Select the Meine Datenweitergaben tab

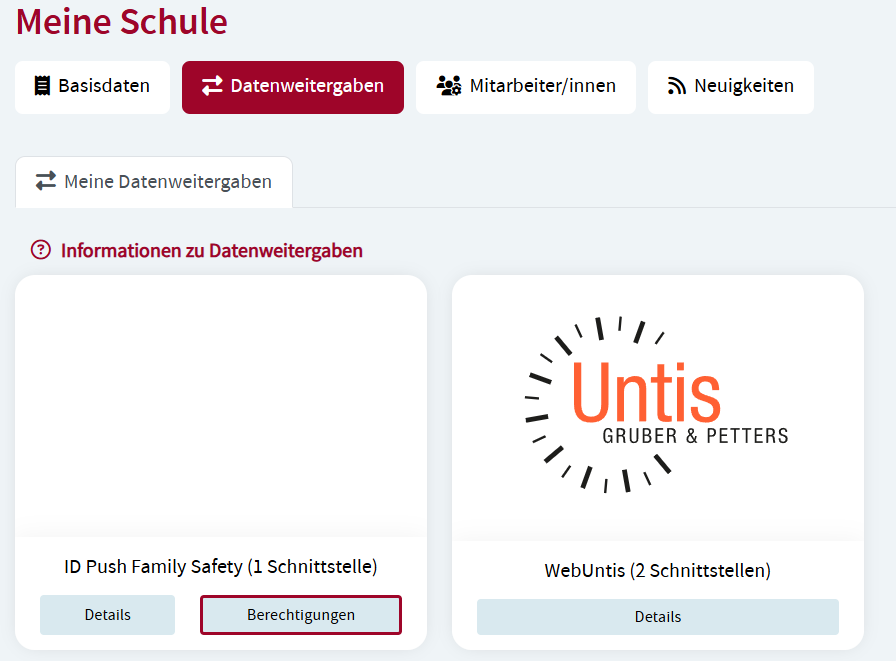tap(154, 182)
